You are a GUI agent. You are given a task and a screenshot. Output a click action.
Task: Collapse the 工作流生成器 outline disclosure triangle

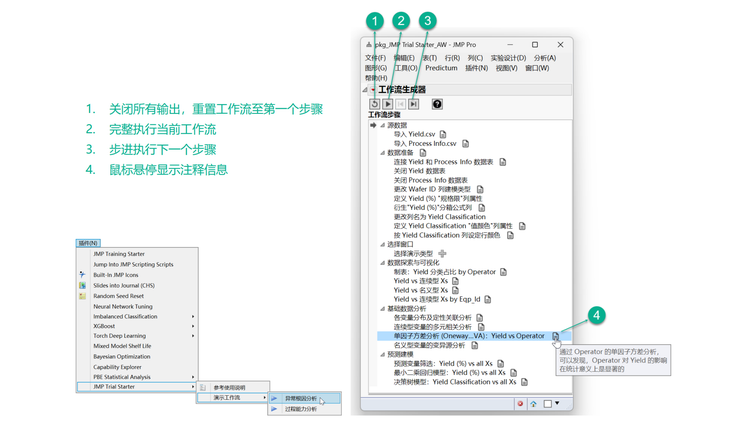coord(365,89)
